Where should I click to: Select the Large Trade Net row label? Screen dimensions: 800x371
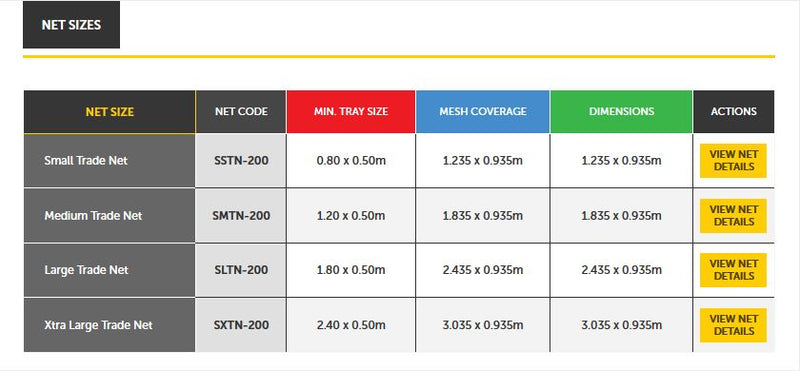86,270
